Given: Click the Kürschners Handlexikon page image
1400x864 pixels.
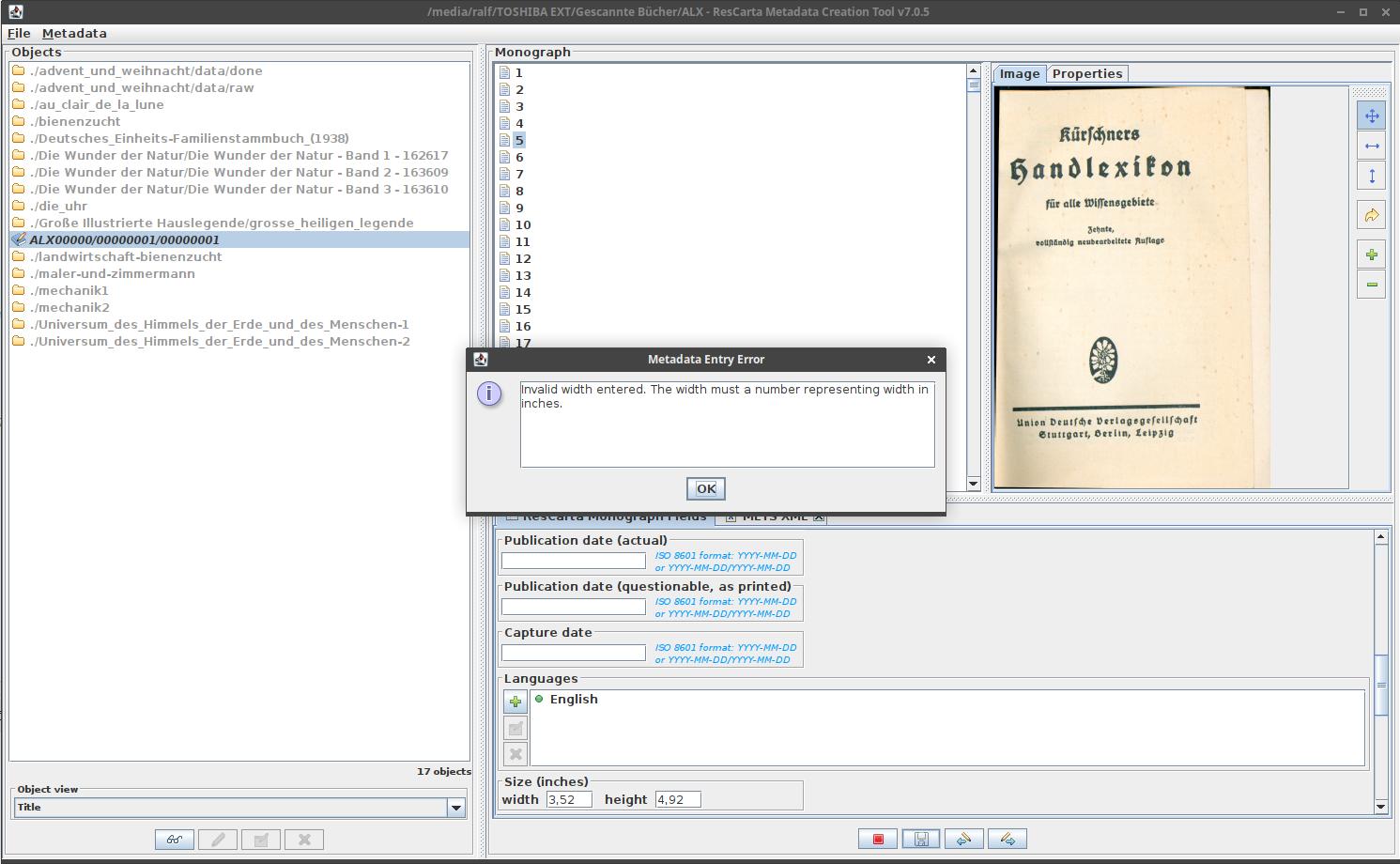Looking at the screenshot, I should click(1133, 287).
